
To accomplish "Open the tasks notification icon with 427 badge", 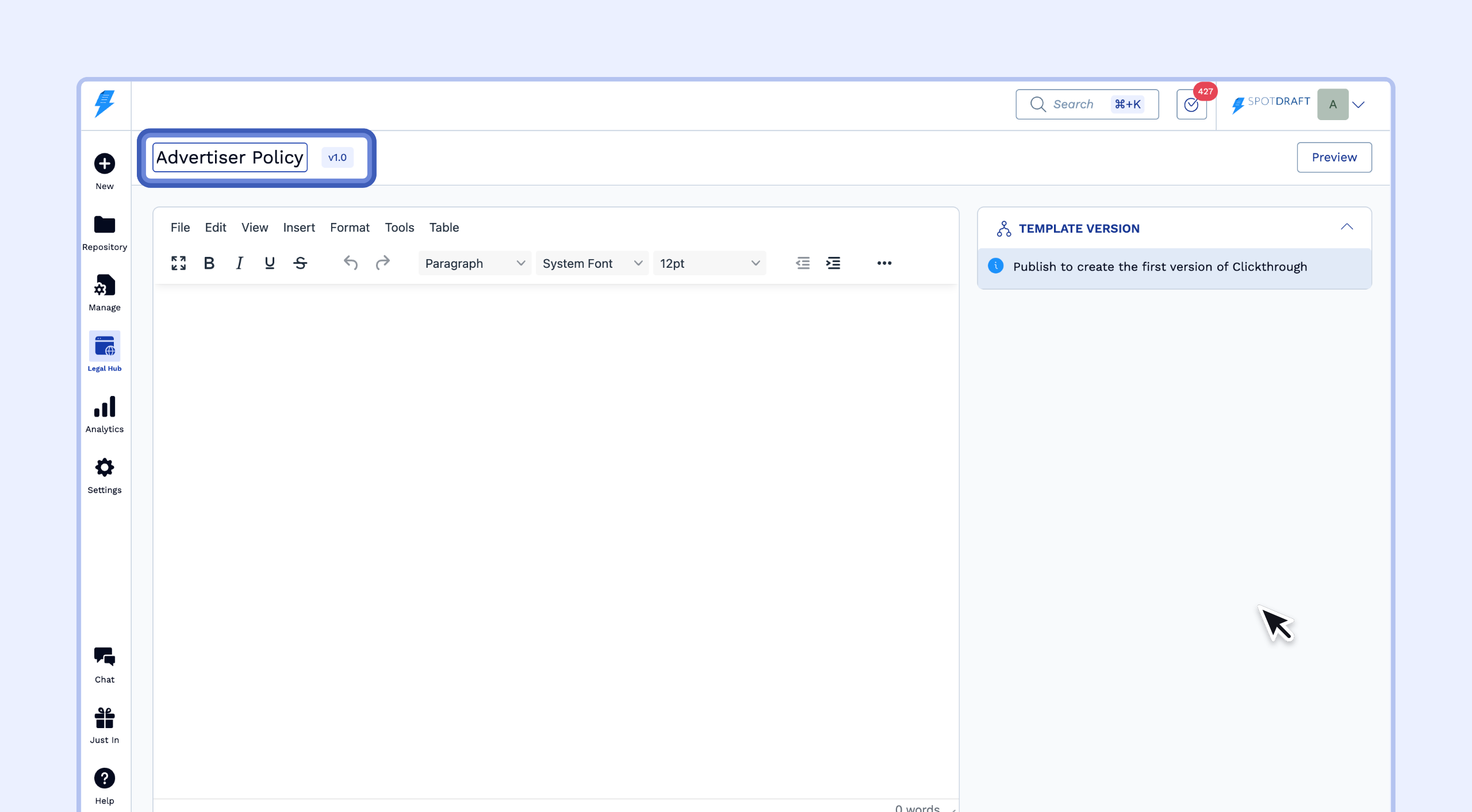I will click(x=1191, y=105).
